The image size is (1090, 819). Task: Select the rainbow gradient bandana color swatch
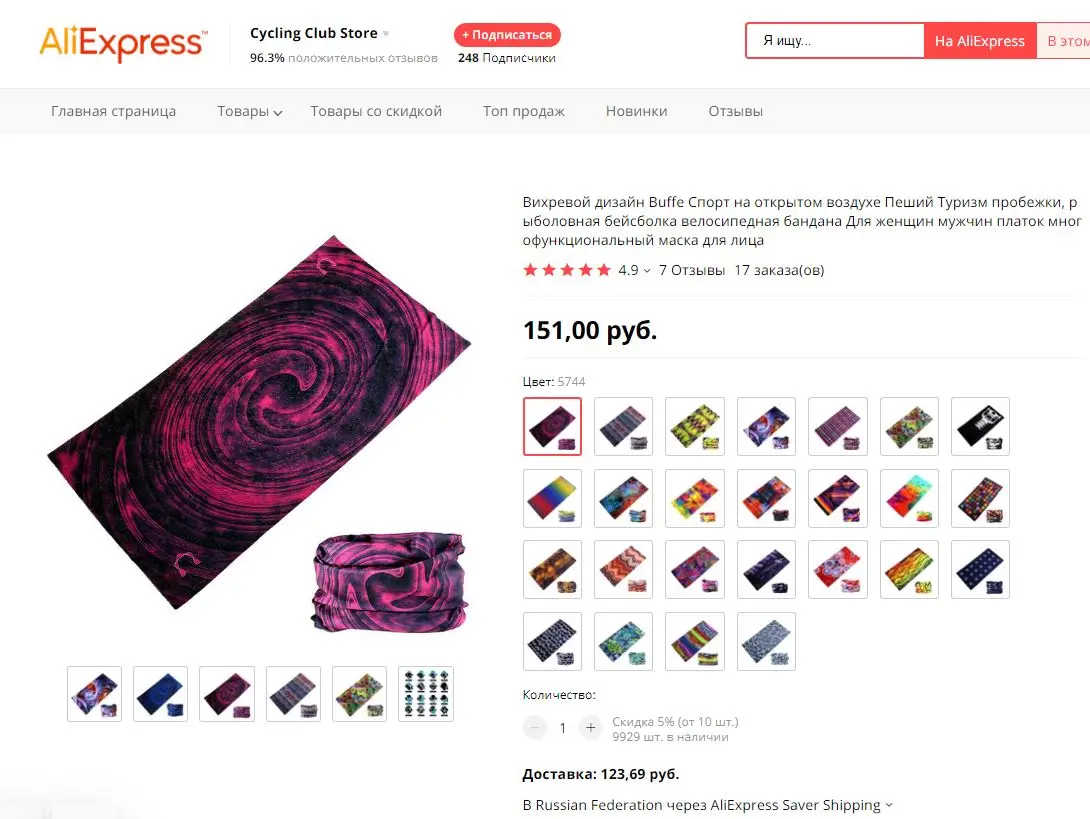point(552,498)
